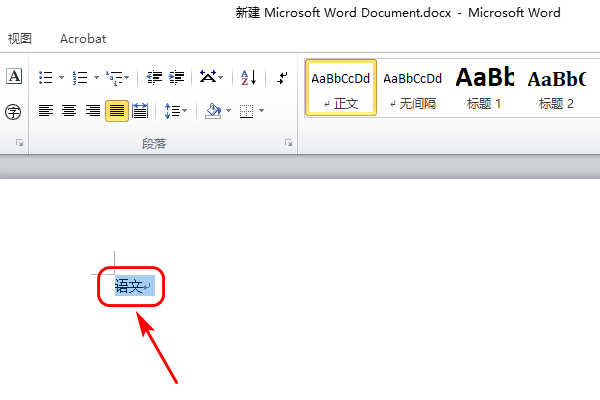Open the shading color dropdown arrow

click(x=228, y=111)
